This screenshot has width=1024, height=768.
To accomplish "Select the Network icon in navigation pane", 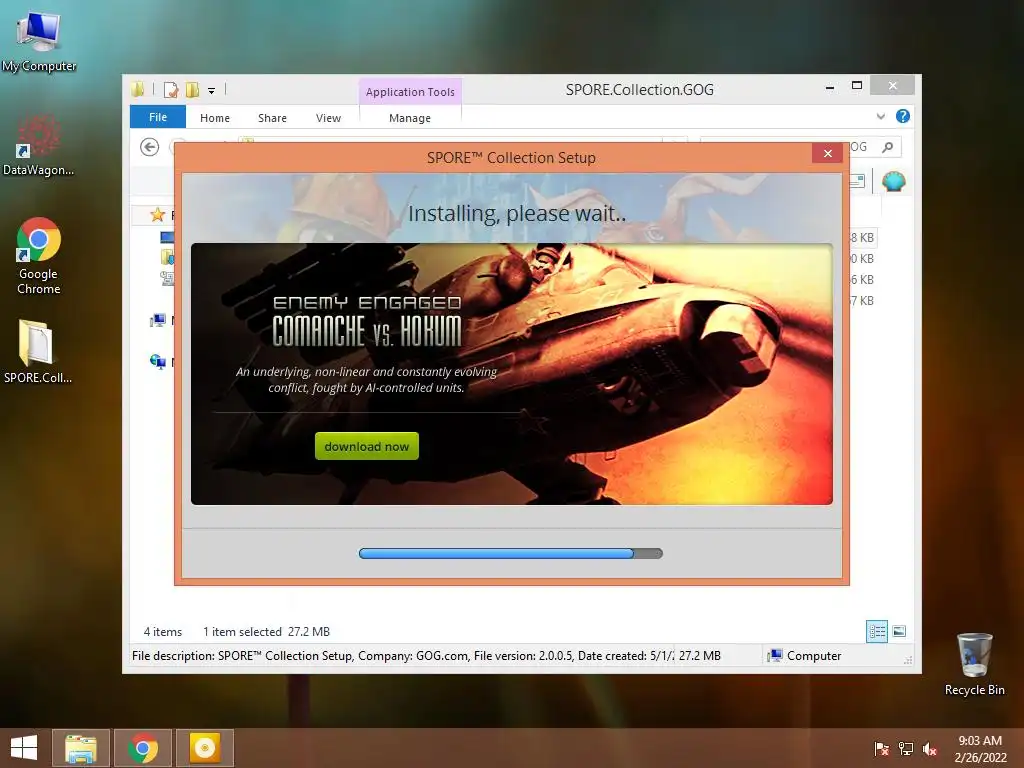I will [x=157, y=362].
